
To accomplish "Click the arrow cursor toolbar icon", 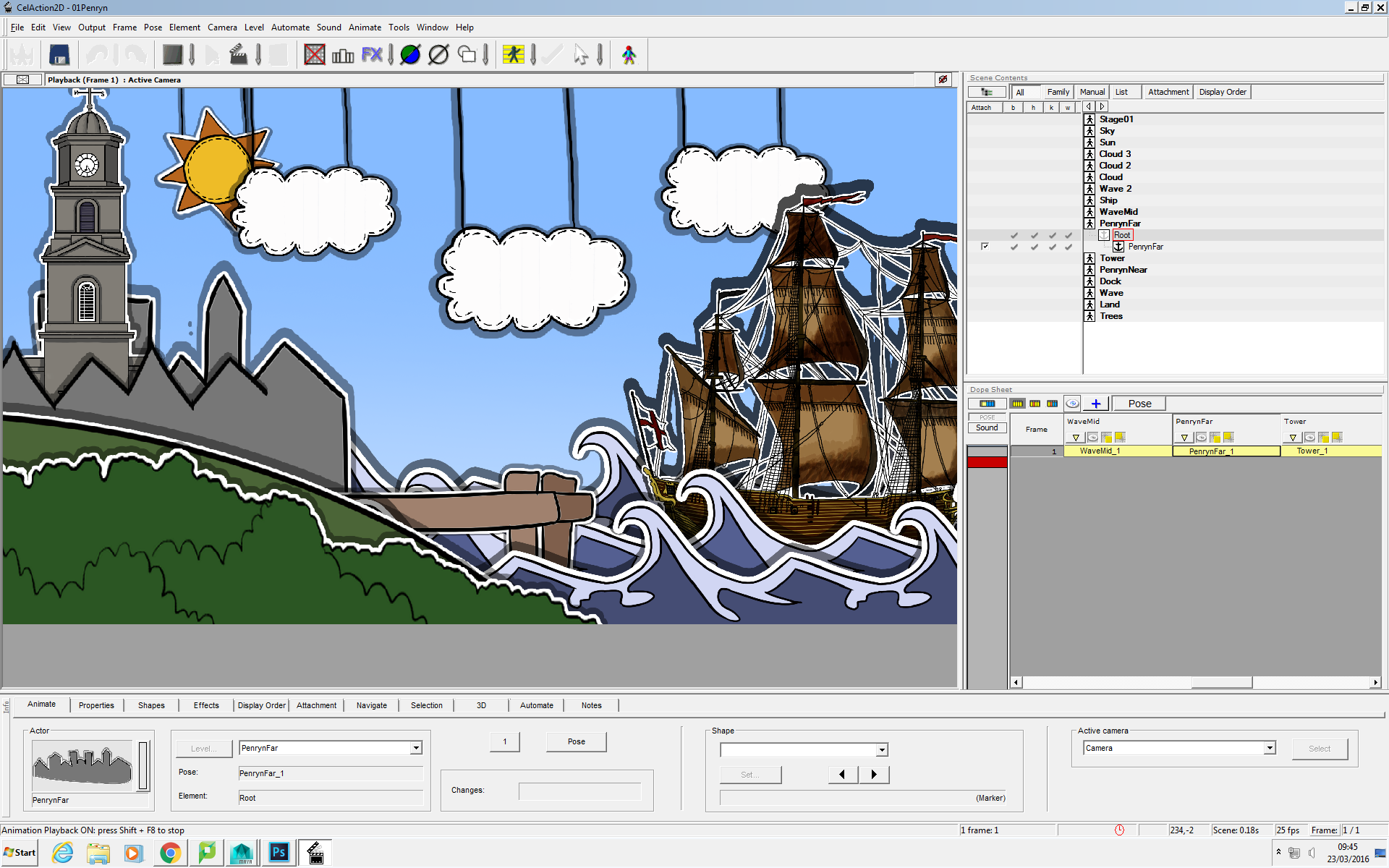I will point(581,55).
